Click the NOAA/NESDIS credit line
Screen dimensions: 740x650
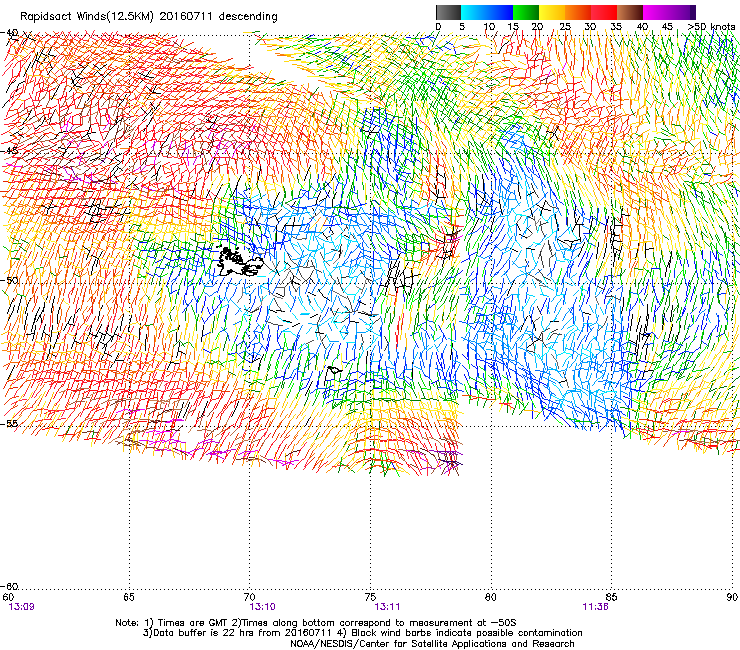pos(432,643)
